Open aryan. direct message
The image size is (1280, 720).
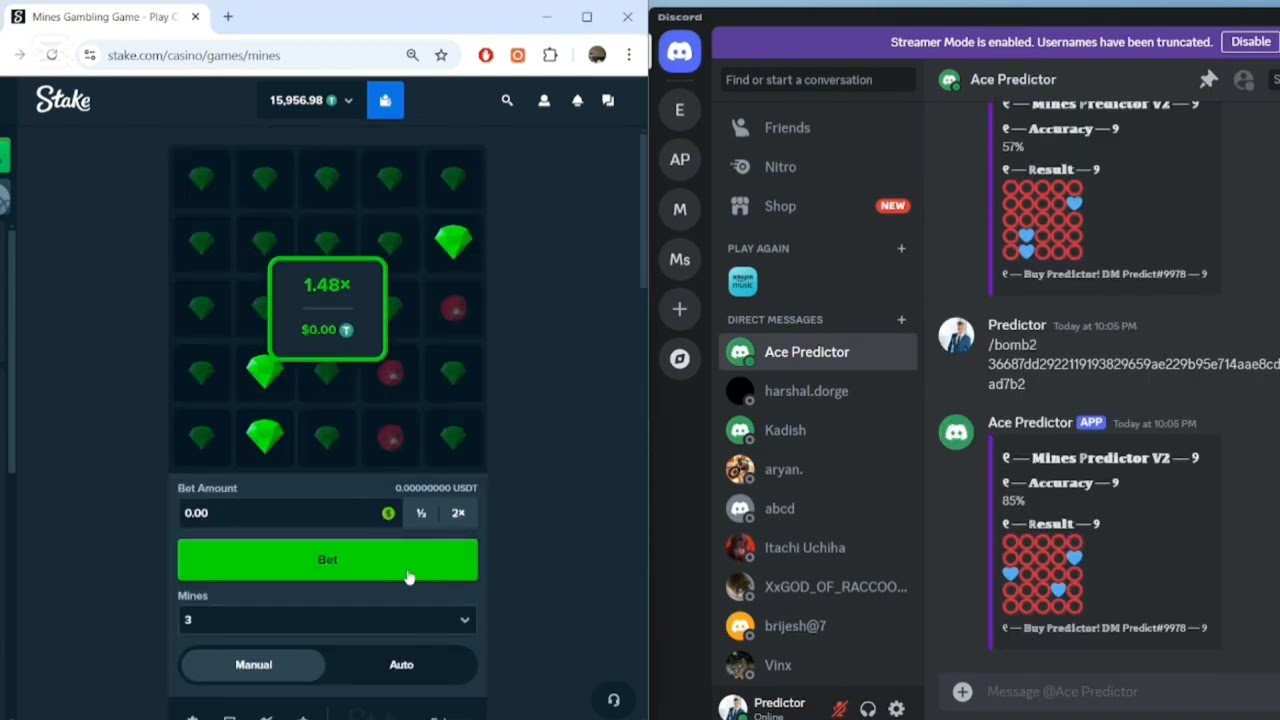click(x=817, y=469)
